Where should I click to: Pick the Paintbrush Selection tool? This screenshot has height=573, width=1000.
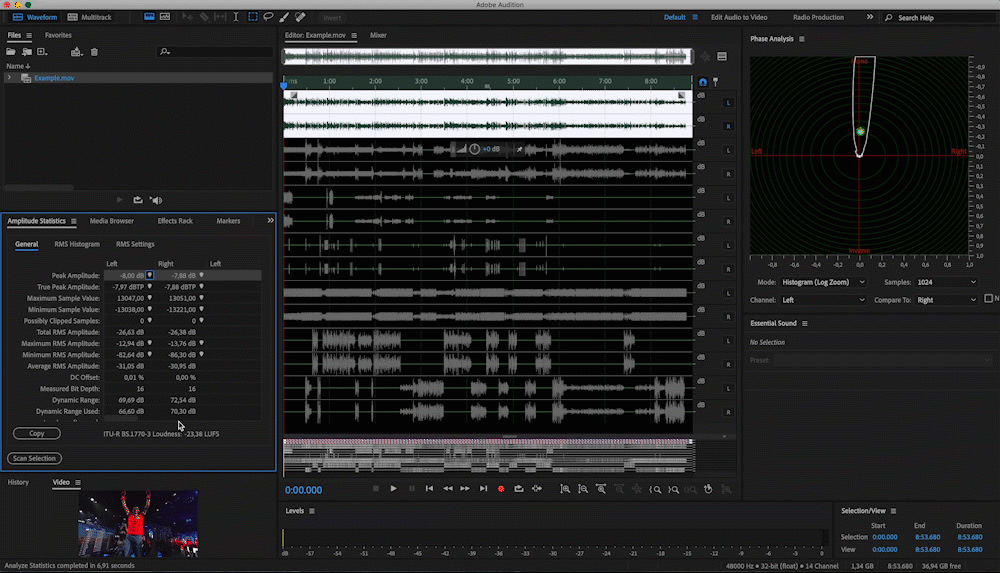[x=284, y=17]
